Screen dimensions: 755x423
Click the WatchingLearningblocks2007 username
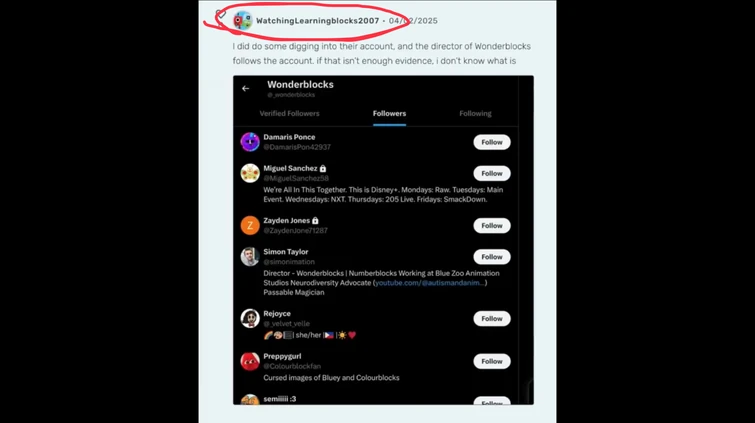coord(317,21)
